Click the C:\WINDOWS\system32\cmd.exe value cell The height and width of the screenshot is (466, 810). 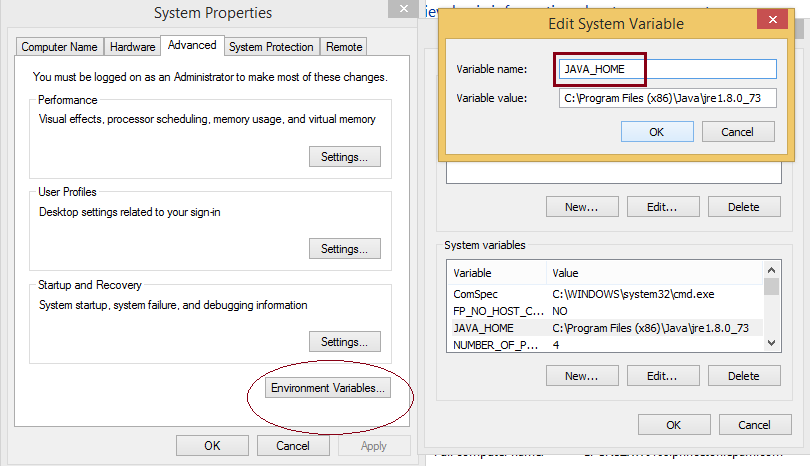tap(633, 294)
